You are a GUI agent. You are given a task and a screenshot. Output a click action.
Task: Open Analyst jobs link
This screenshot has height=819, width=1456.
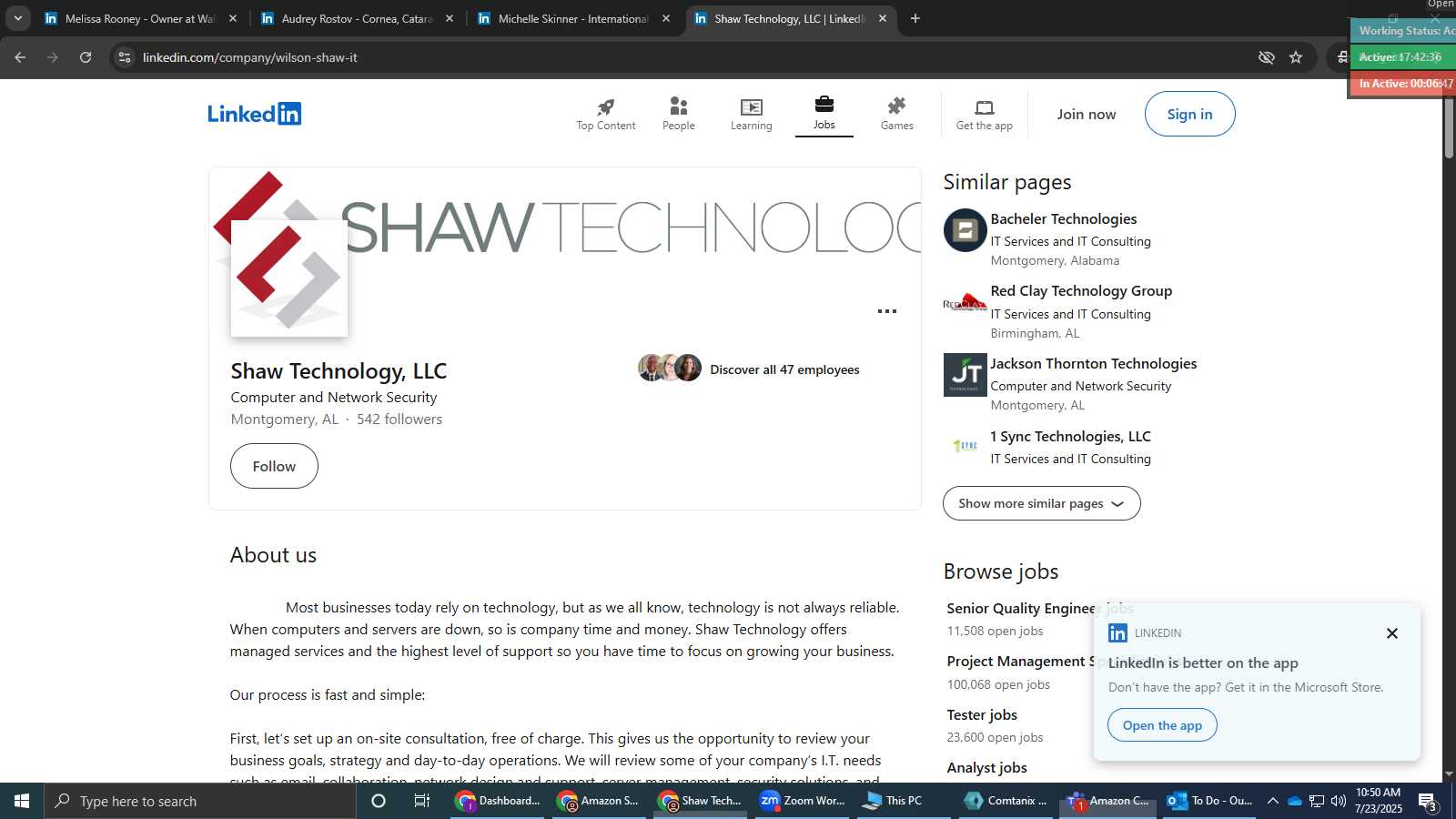click(x=986, y=768)
